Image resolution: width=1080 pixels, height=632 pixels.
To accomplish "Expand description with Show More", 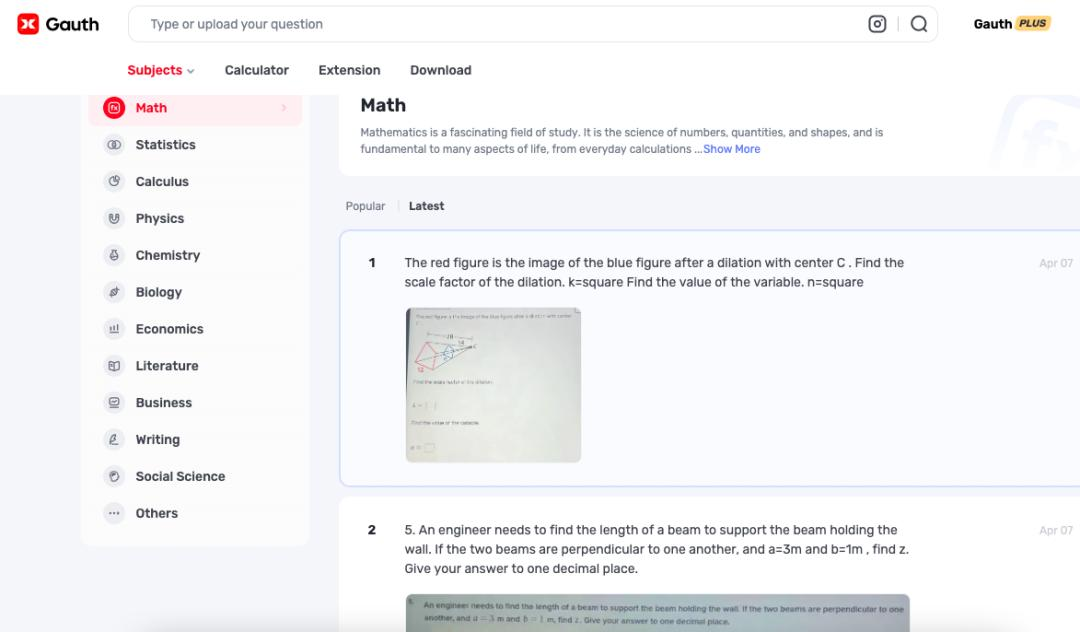I will (x=731, y=149).
